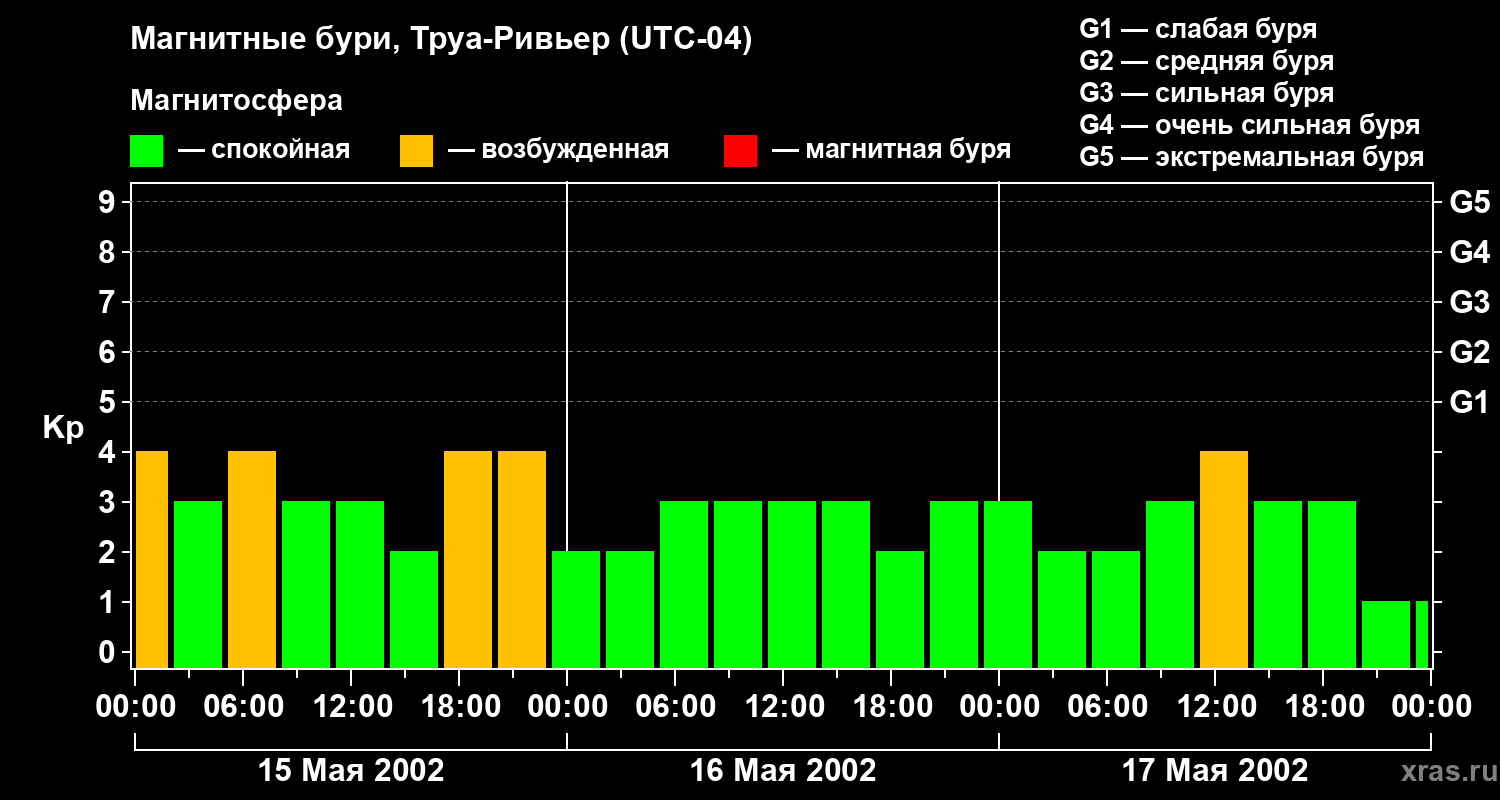Click the Kp axis value 9
Screen dimensions: 1500x800
(x=109, y=202)
